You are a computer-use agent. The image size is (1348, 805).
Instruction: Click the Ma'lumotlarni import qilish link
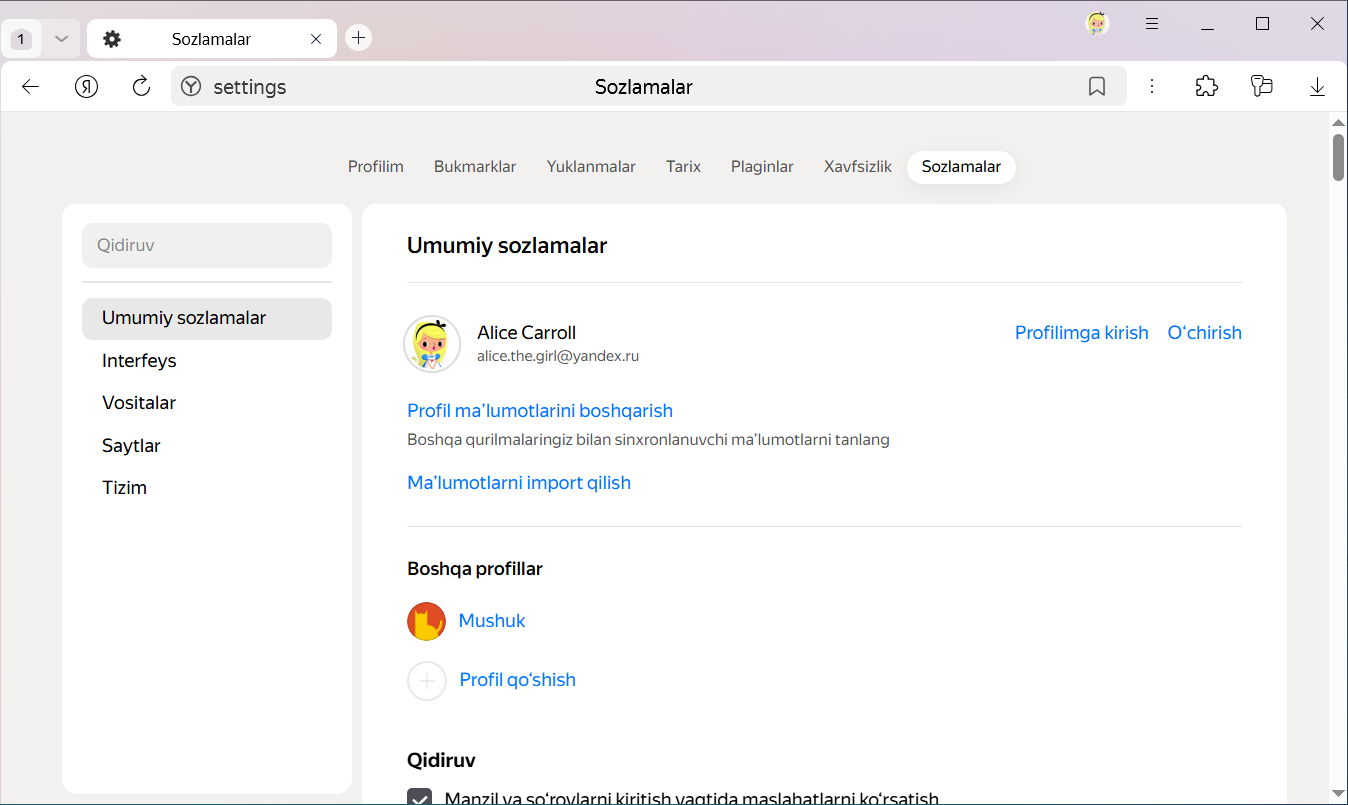pyautogui.click(x=519, y=483)
